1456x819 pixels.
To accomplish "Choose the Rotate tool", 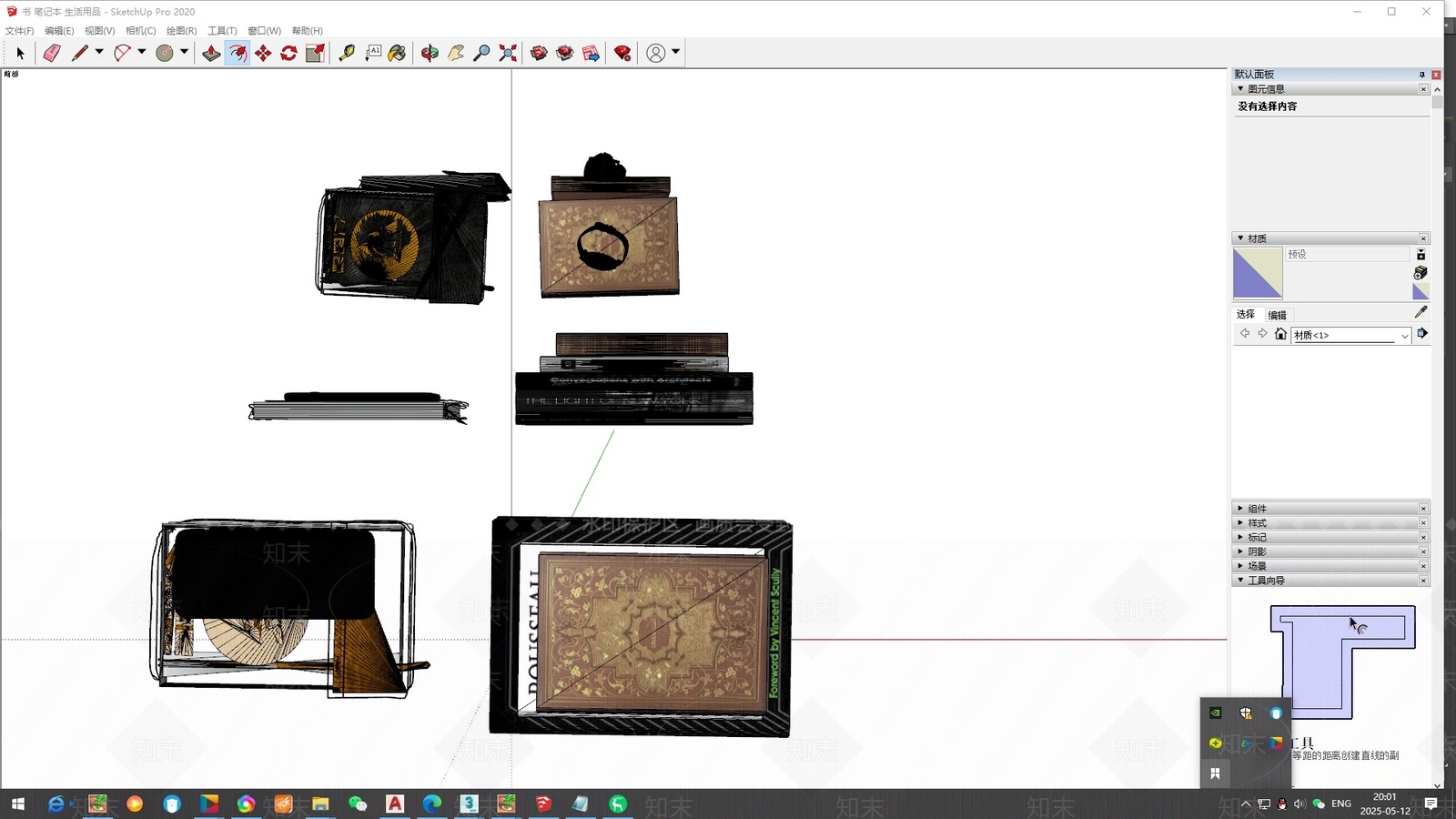I will click(289, 54).
